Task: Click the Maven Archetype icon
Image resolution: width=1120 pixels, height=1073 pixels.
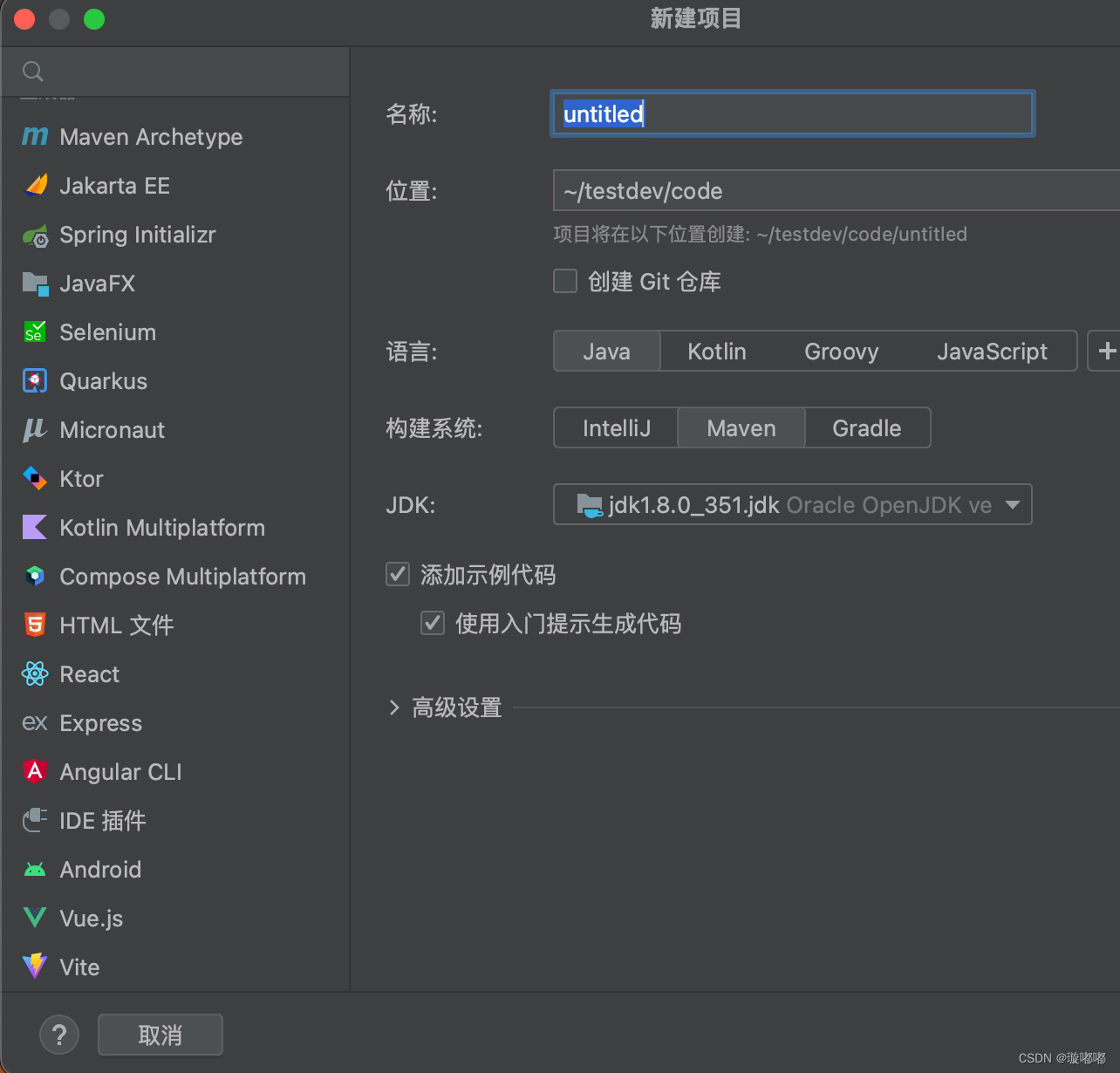Action: point(35,136)
